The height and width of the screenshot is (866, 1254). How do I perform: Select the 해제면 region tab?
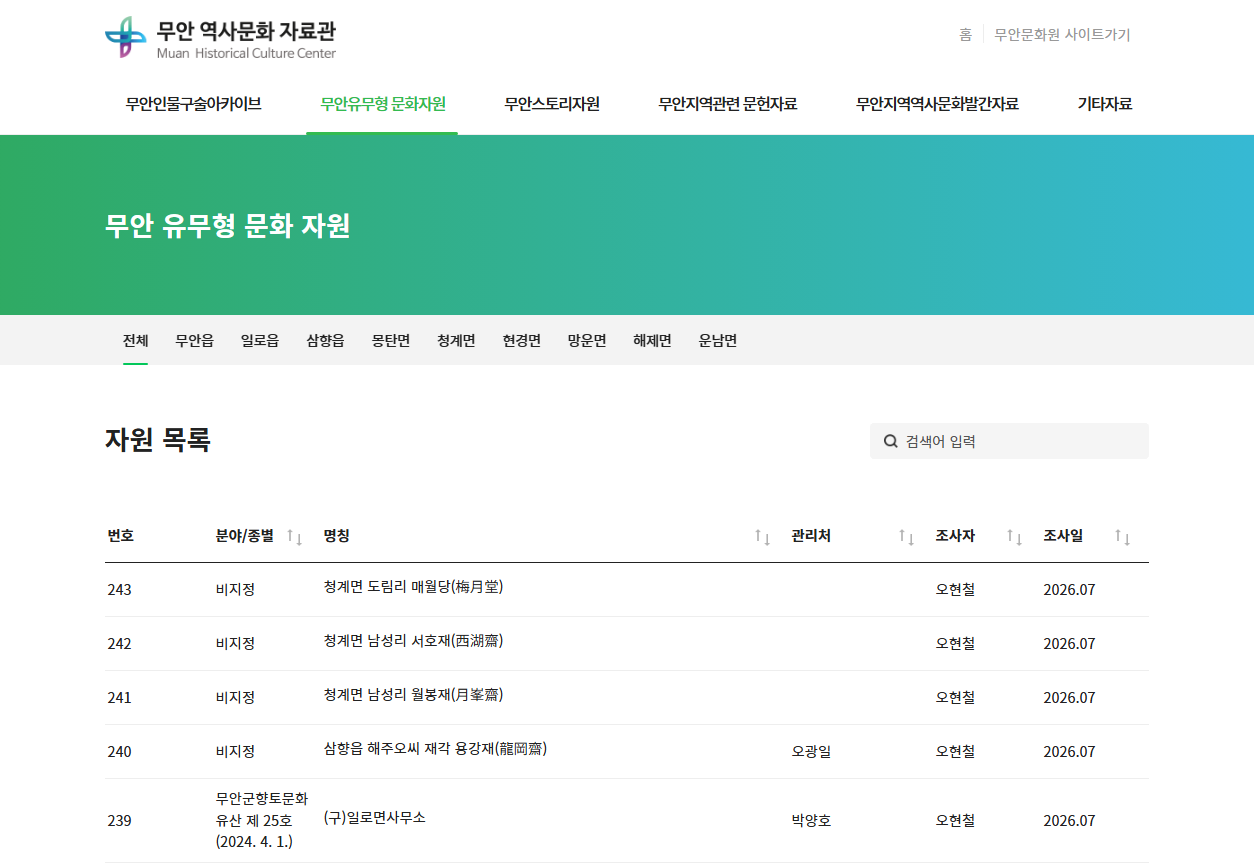tap(652, 341)
